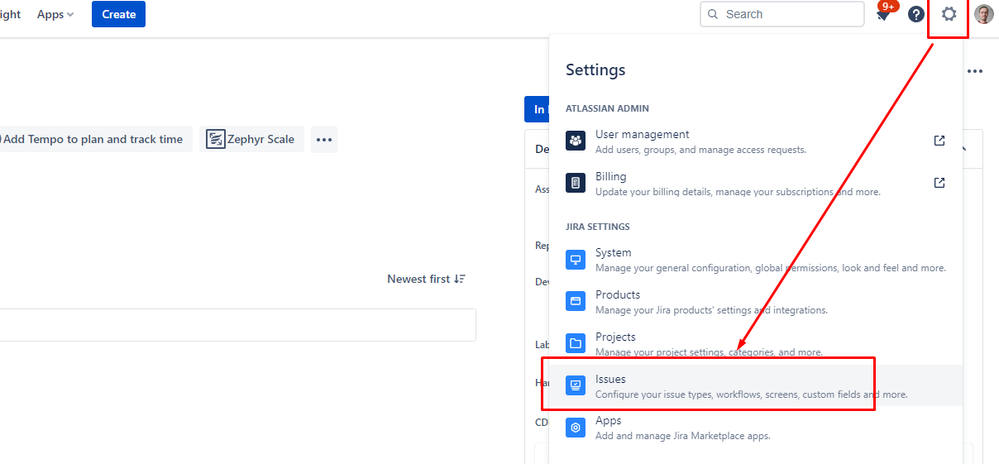Screen dimensions: 999x464
Task: Focus the Search input field
Action: click(x=782, y=14)
